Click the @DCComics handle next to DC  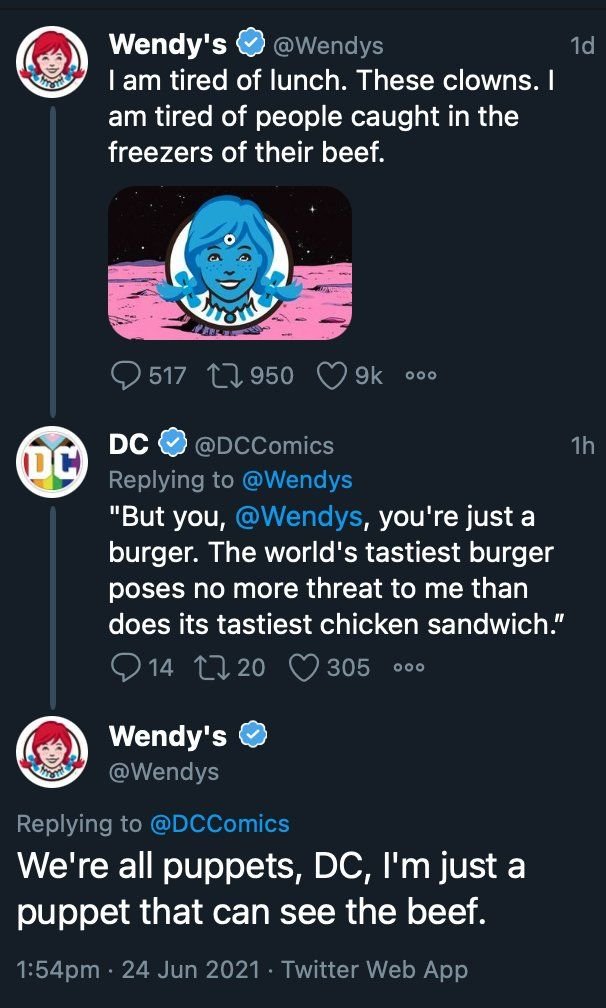coord(262,445)
